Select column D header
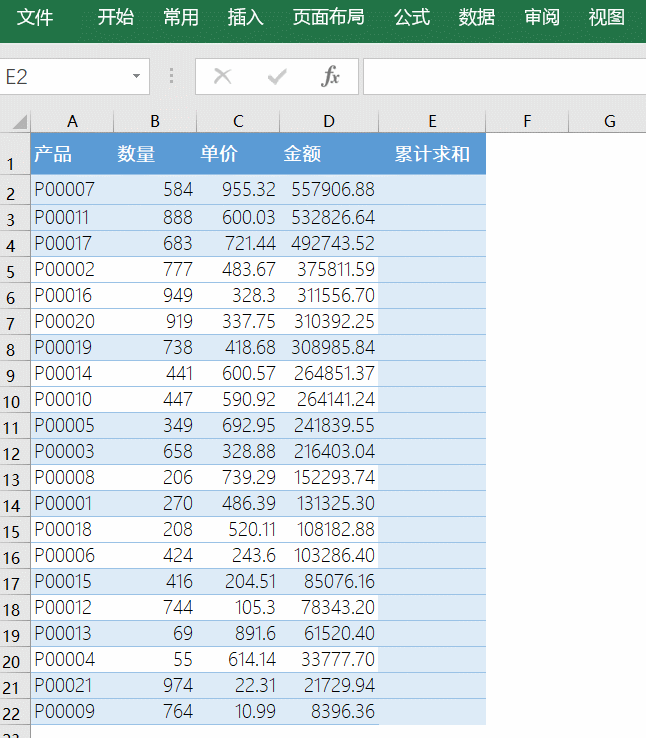The image size is (646, 738). click(329, 121)
